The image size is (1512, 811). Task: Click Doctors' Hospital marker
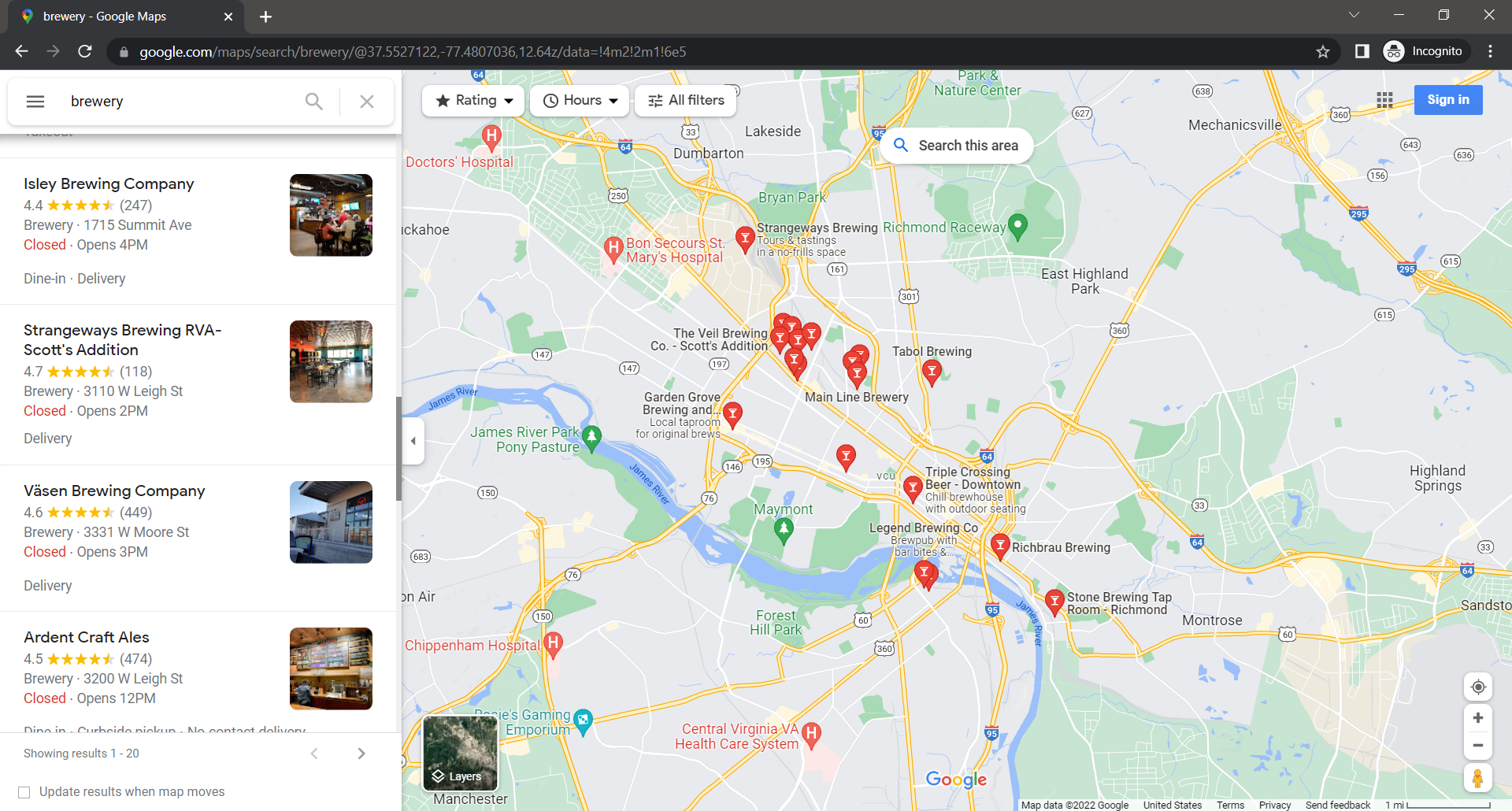491,138
